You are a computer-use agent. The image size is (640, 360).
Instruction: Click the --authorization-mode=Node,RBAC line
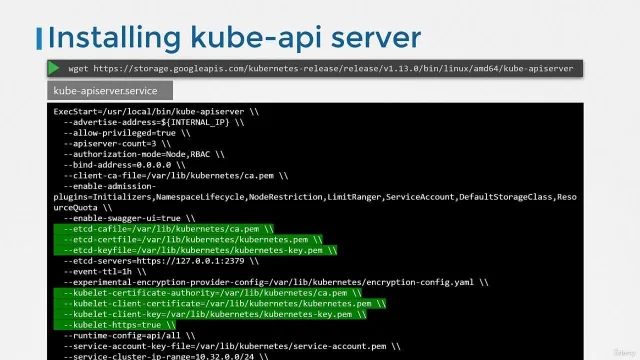[x=144, y=154]
